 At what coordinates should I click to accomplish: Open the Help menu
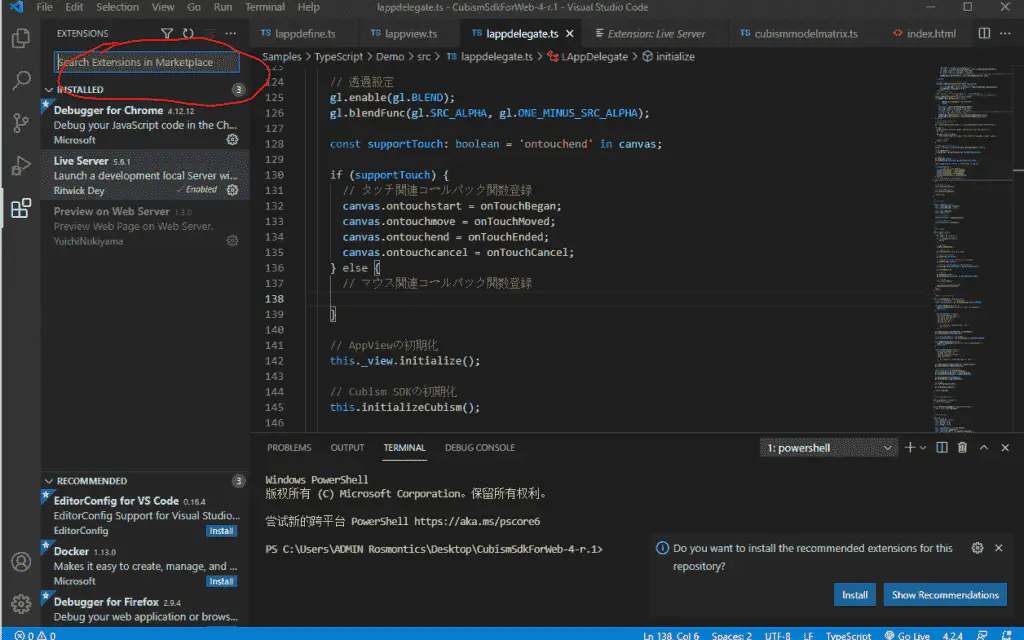(308, 7)
